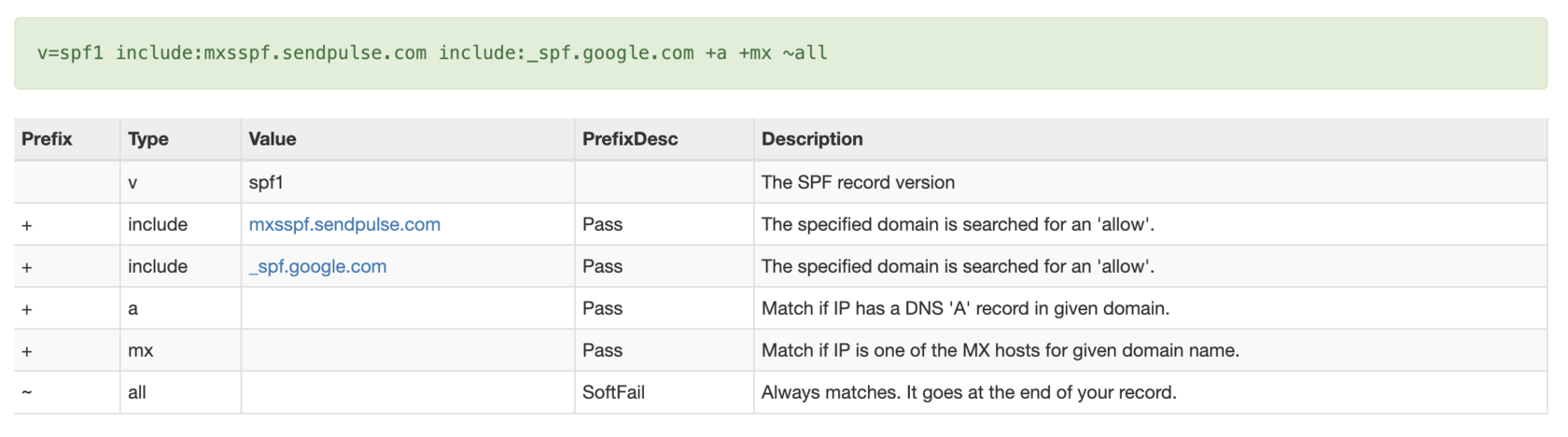Select the SoftFail cell
1568x437 pixels.
point(613,393)
